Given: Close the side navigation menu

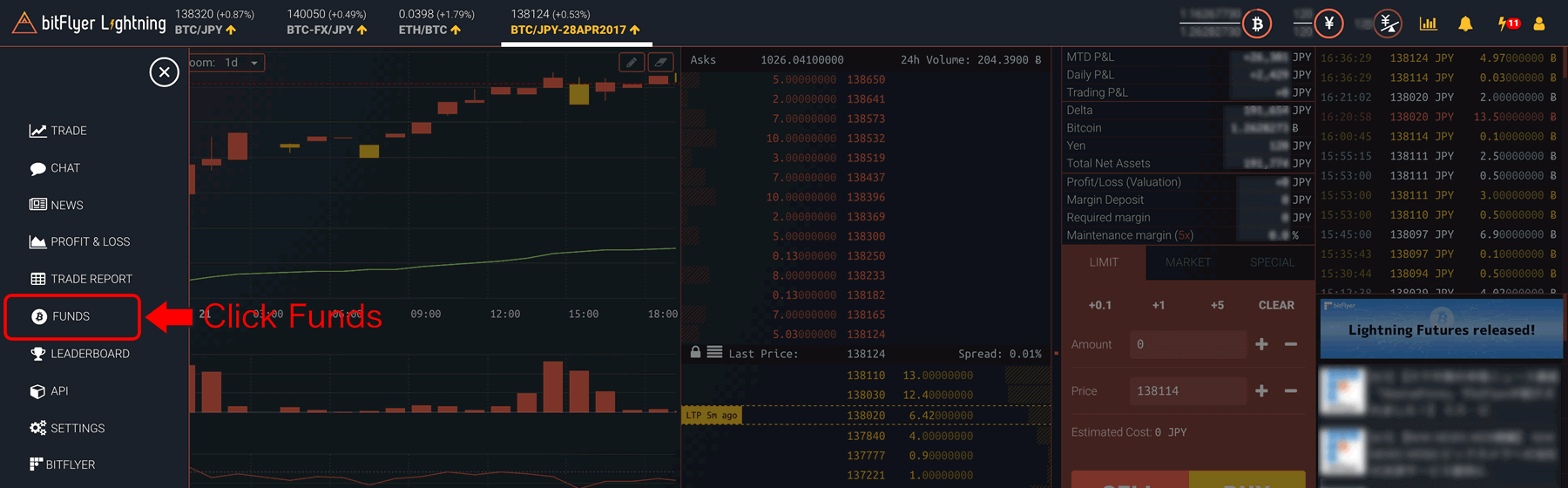Looking at the screenshot, I should 164,72.
